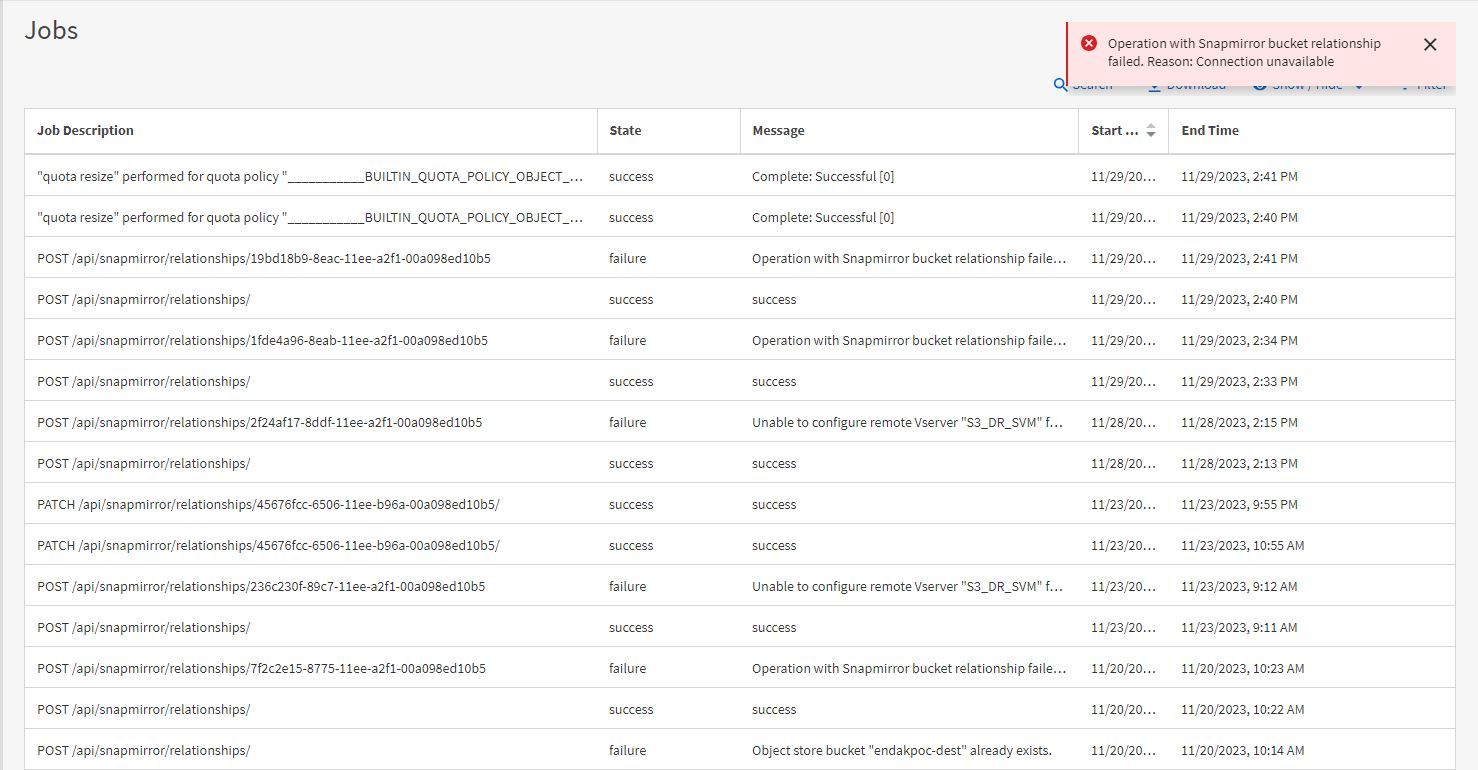Screen dimensions: 1478x770
Task: Click the End Time column header
Action: pos(1209,130)
